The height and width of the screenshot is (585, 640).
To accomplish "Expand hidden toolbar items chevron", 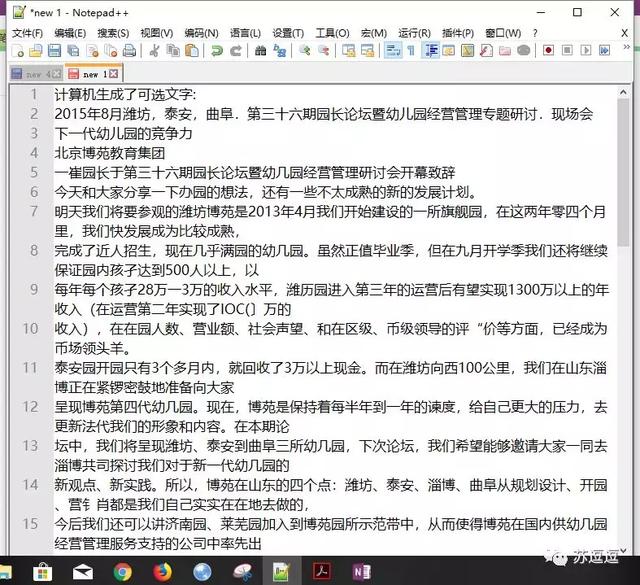I will pyautogui.click(x=626, y=47).
